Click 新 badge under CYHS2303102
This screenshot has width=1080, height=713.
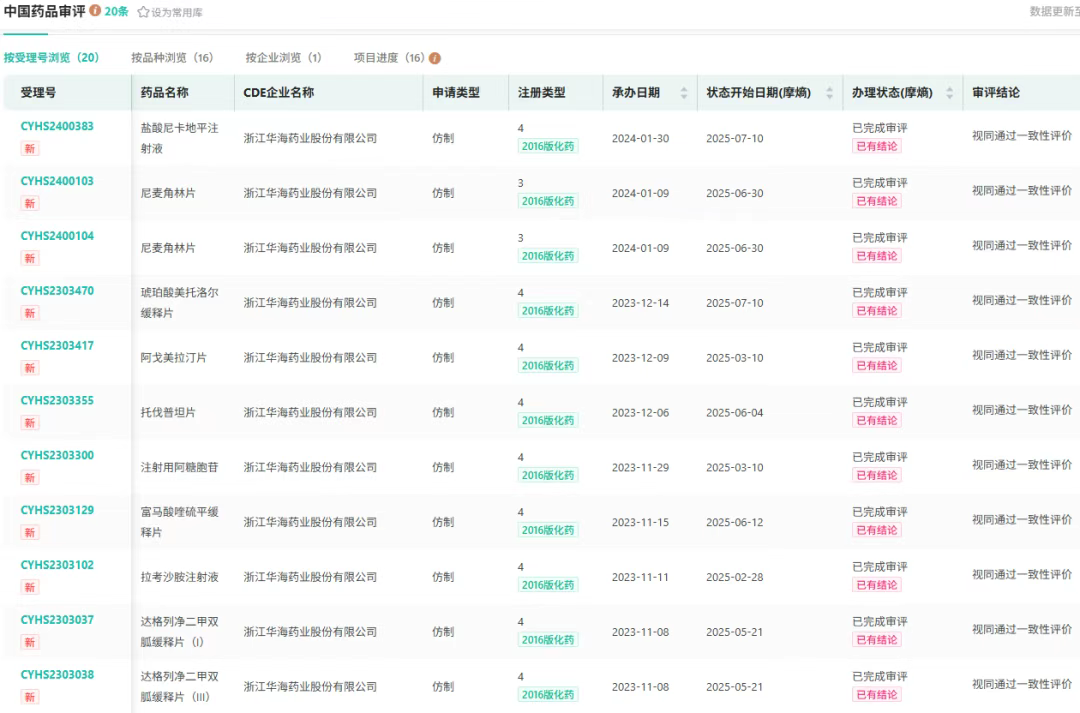(30, 588)
